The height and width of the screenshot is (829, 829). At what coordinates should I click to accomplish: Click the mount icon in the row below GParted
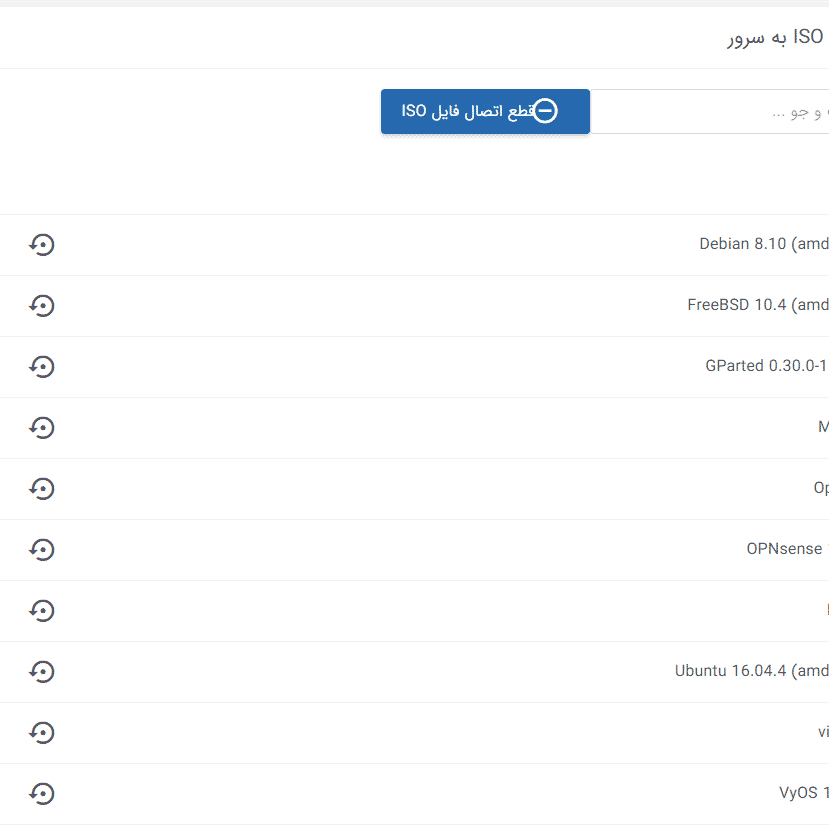(x=41, y=428)
